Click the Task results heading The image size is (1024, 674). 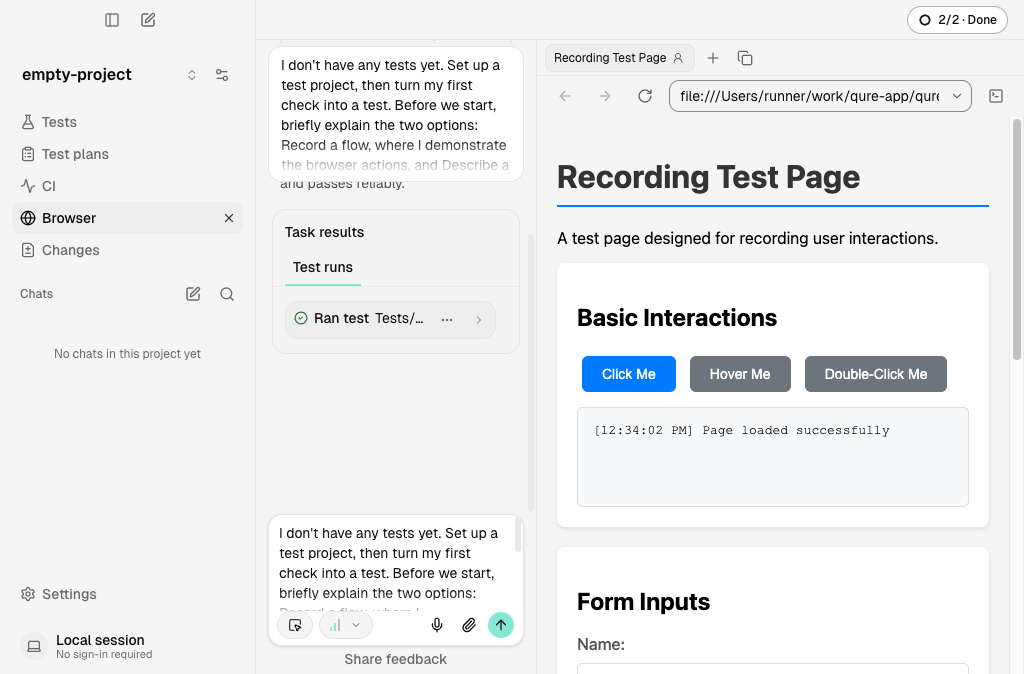(x=324, y=233)
